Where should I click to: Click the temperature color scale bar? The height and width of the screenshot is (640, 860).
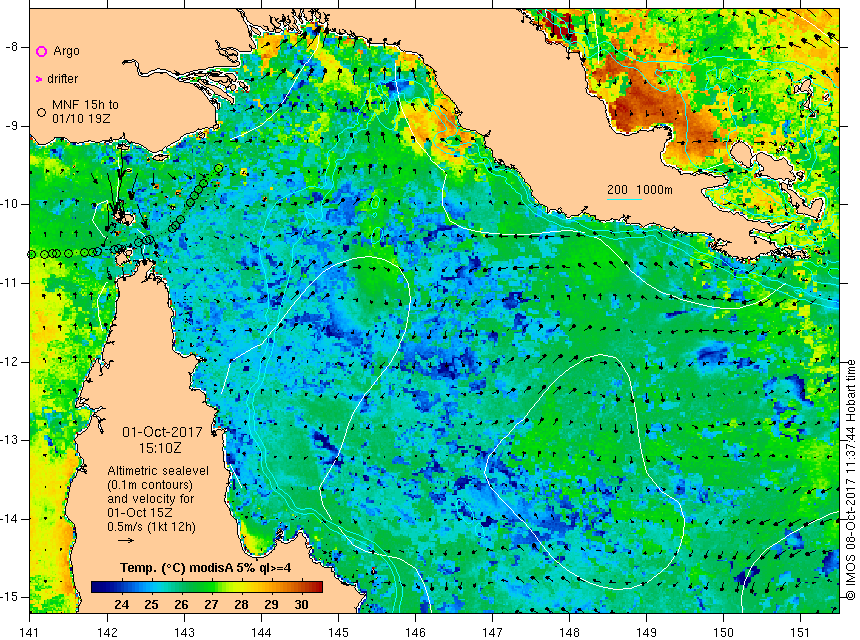click(x=207, y=587)
